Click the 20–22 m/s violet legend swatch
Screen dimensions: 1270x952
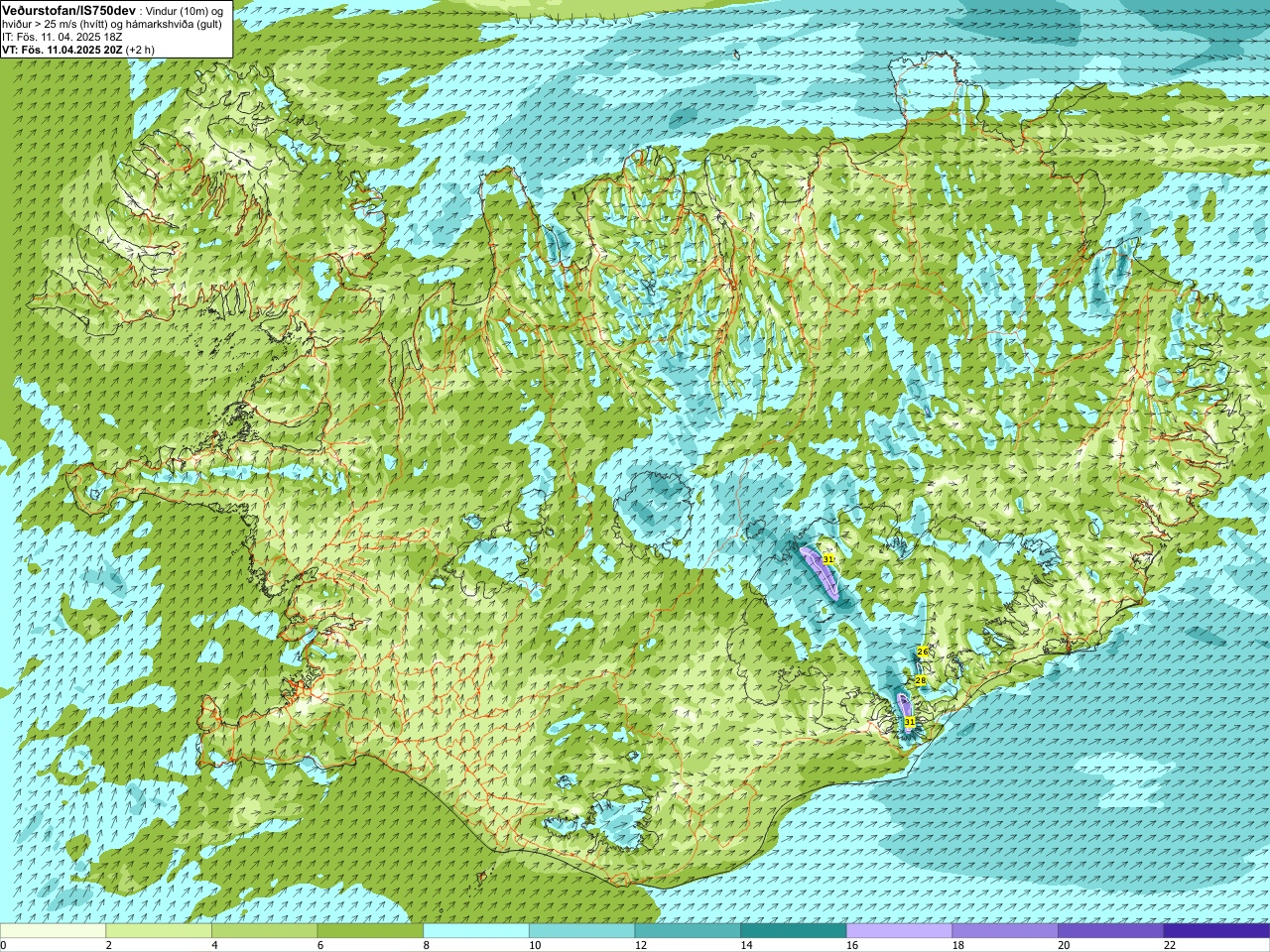pos(1111,931)
